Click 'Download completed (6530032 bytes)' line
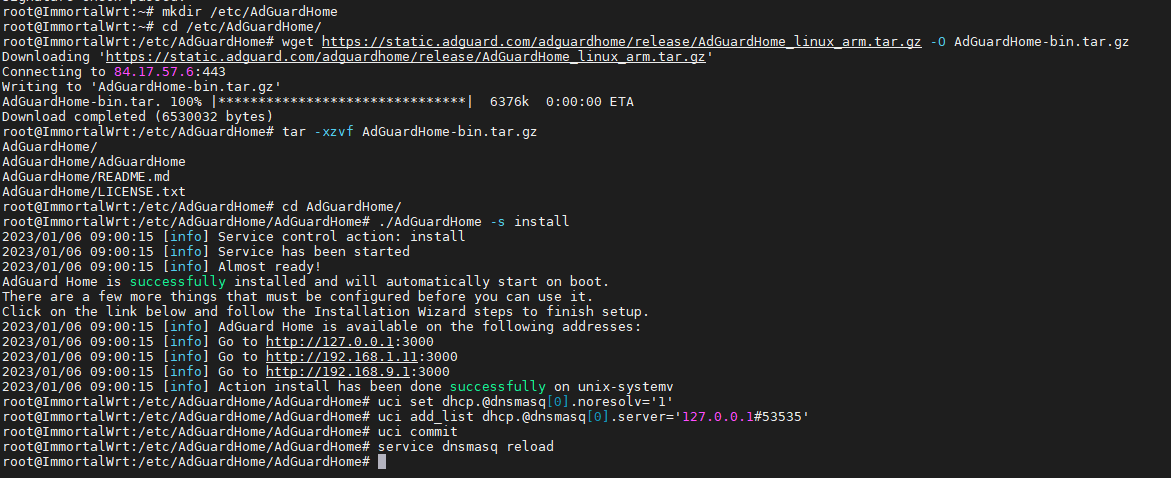 (138, 117)
